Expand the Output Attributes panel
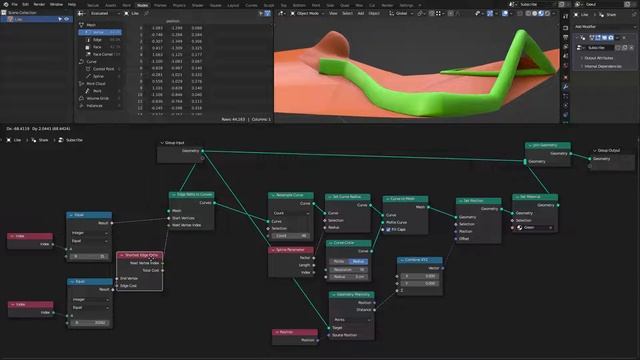 click(598, 58)
